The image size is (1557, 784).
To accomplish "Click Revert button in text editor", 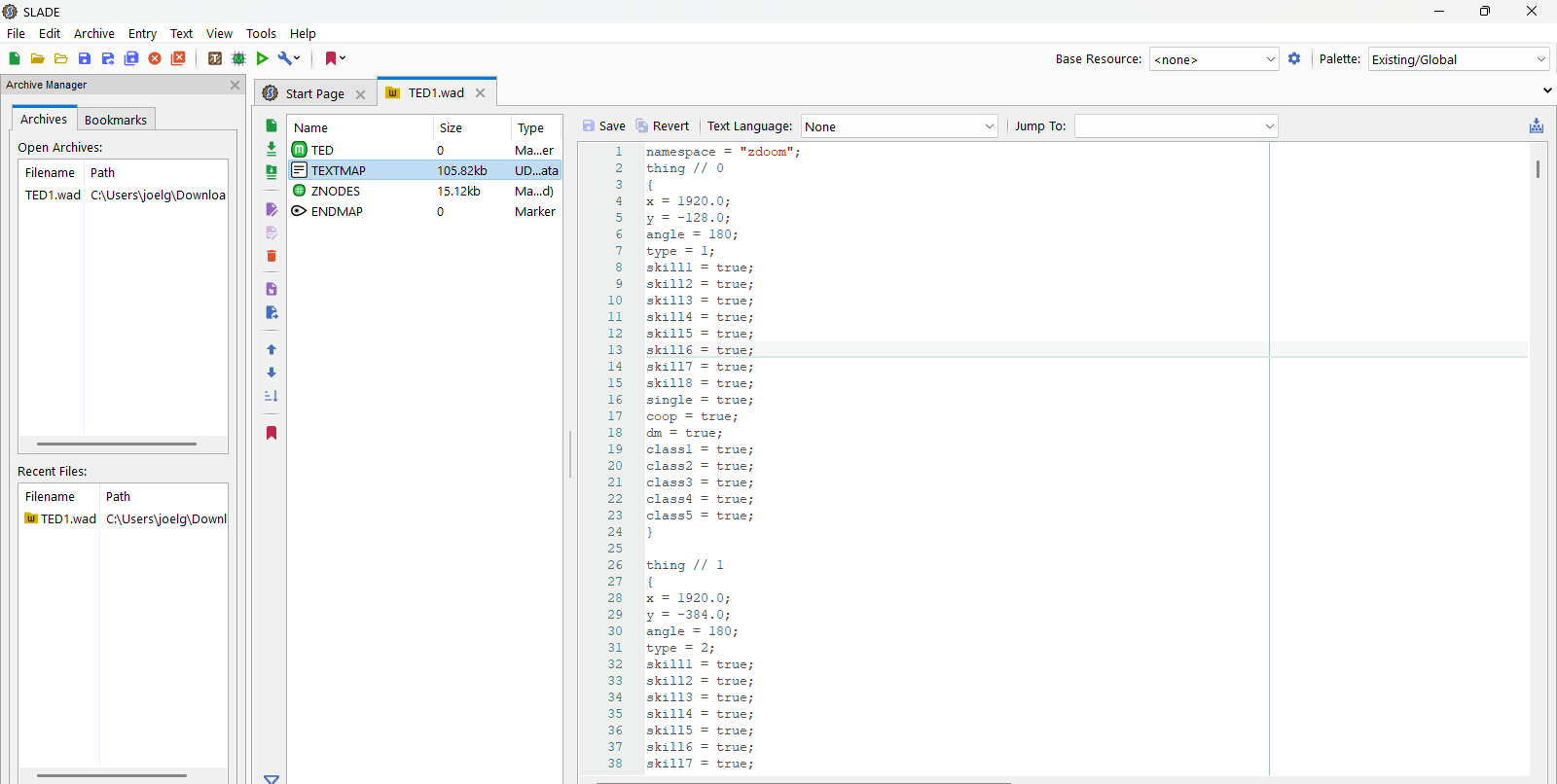I will point(663,125).
